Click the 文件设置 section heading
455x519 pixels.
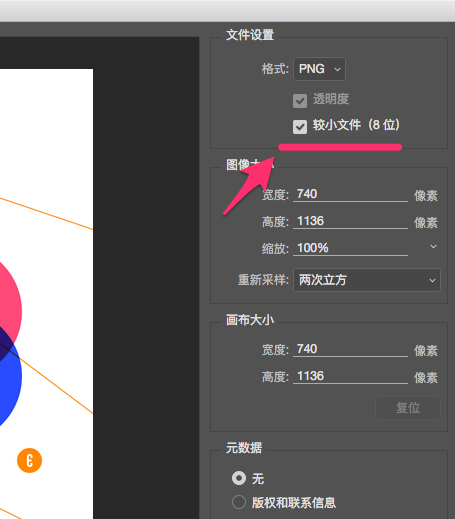pyautogui.click(x=250, y=35)
